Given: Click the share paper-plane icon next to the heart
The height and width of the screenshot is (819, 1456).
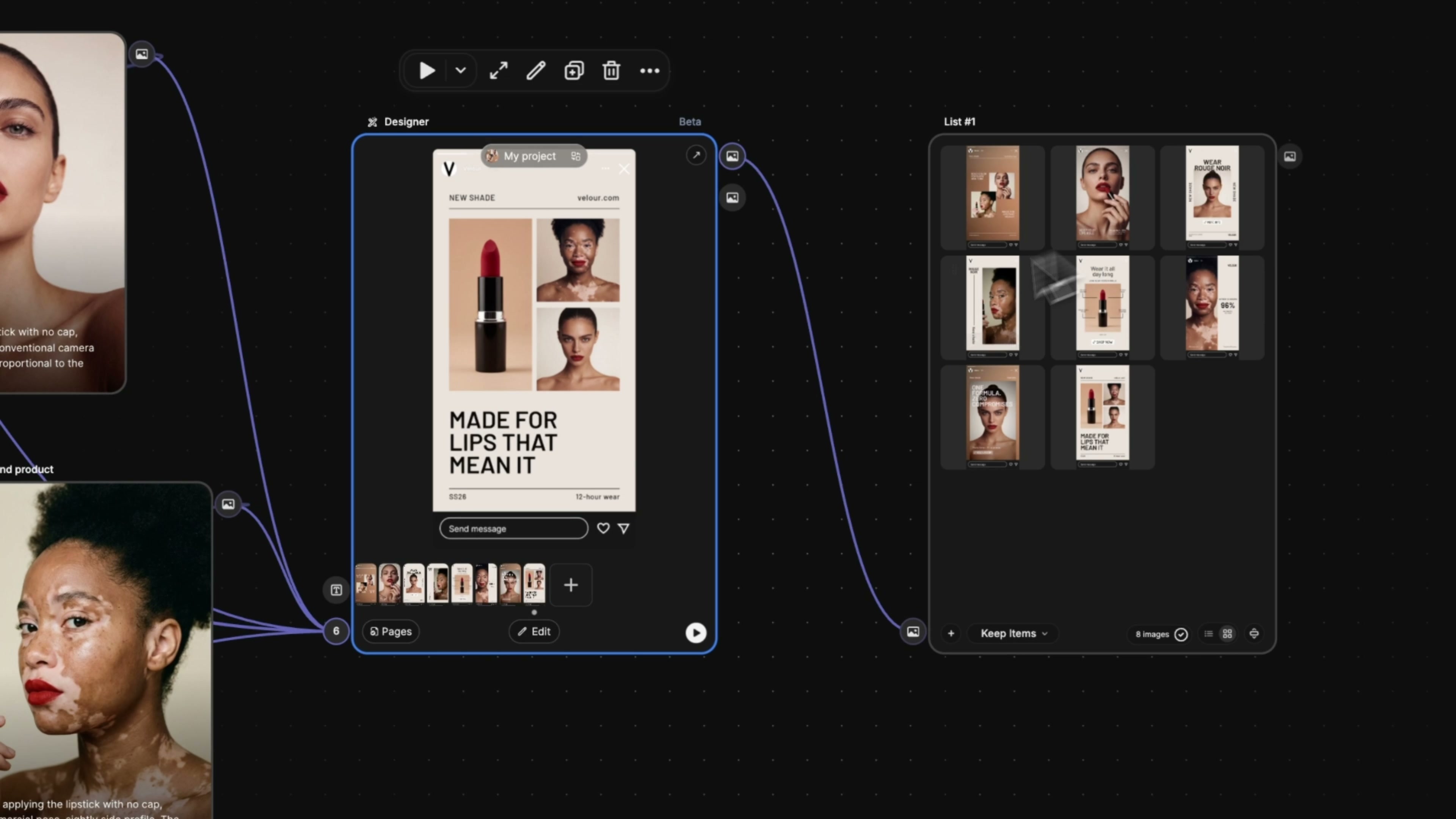Looking at the screenshot, I should [623, 529].
